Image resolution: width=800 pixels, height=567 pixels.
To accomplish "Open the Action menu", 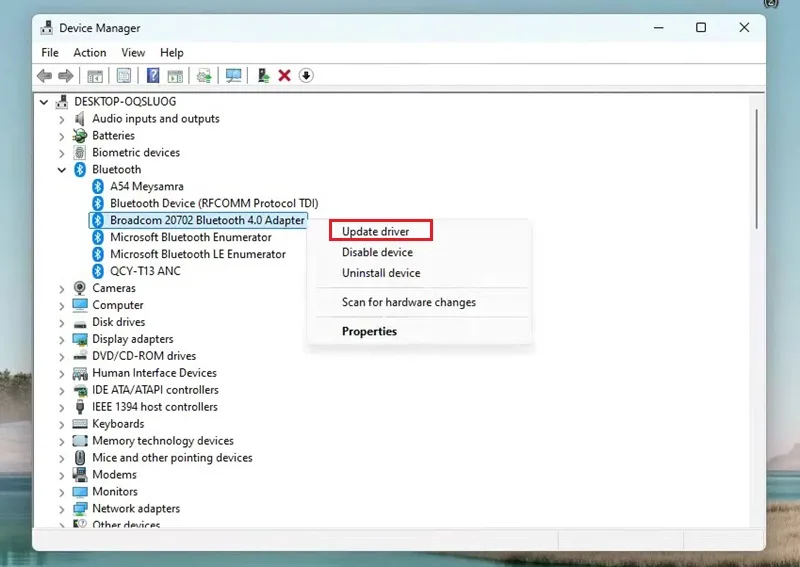I will pyautogui.click(x=90, y=53).
